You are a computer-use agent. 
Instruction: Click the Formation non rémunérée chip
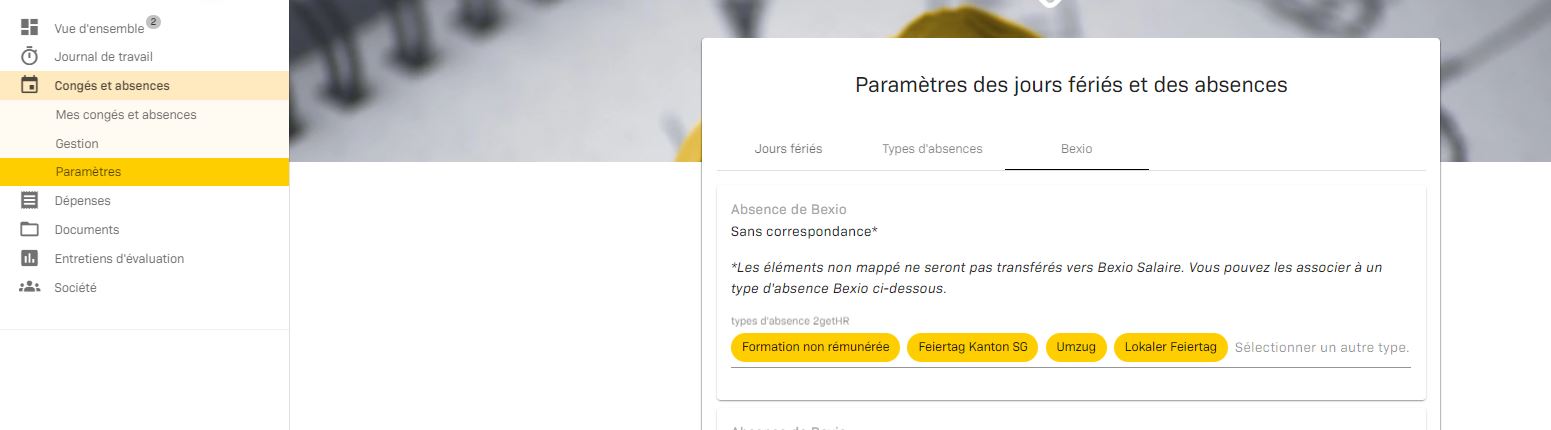(815, 348)
